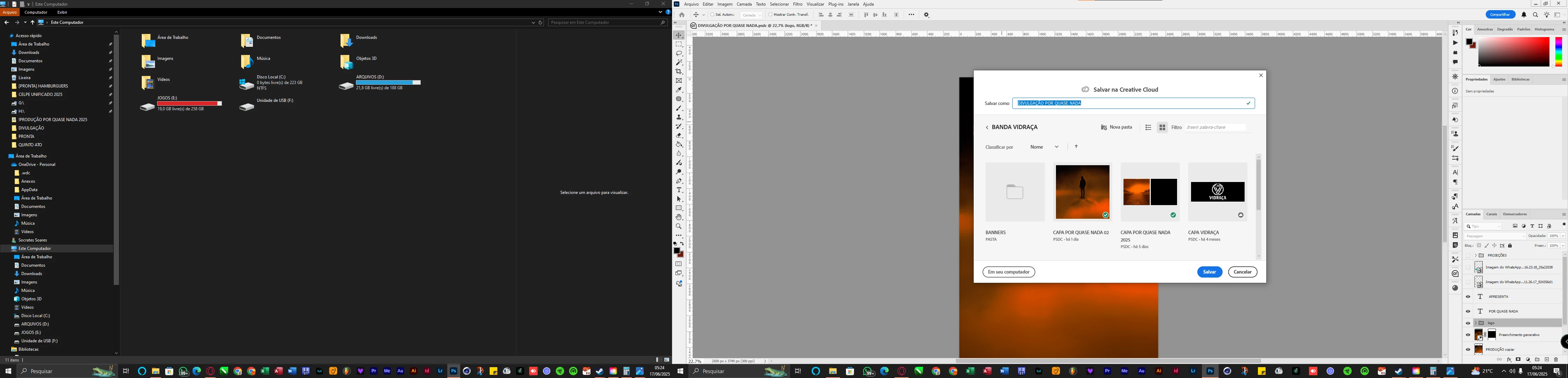Enable the Sel. Autom. checkbox
Screen dimensions: 1568x378
(x=712, y=15)
